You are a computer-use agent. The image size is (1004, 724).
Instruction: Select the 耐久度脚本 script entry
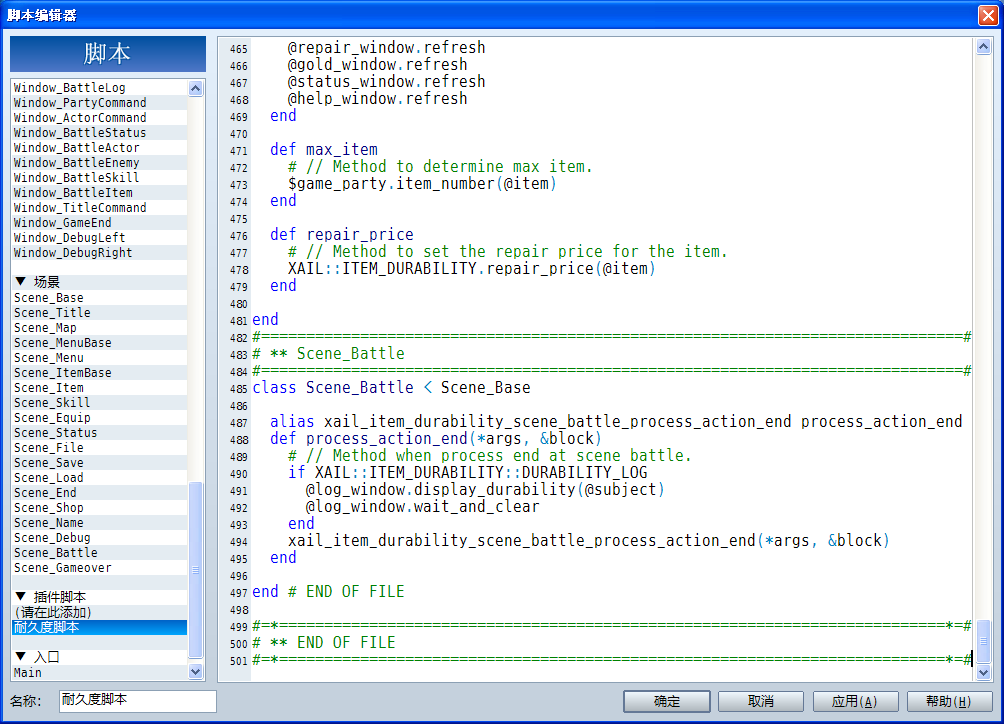pyautogui.click(x=99, y=627)
